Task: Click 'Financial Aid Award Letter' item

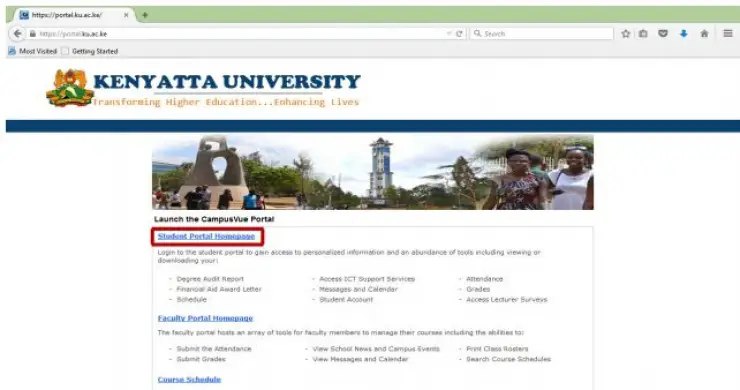Action: coord(219,289)
